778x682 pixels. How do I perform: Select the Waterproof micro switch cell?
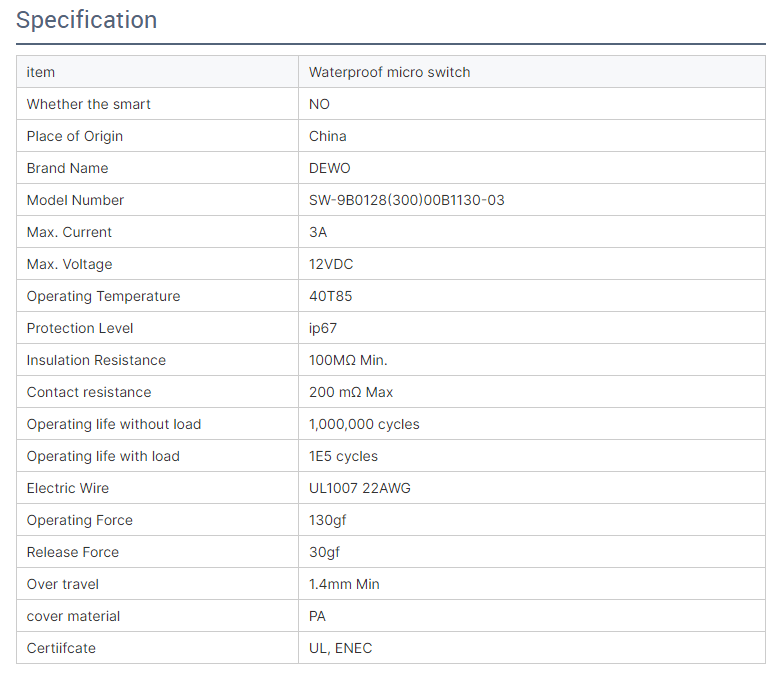click(x=389, y=72)
